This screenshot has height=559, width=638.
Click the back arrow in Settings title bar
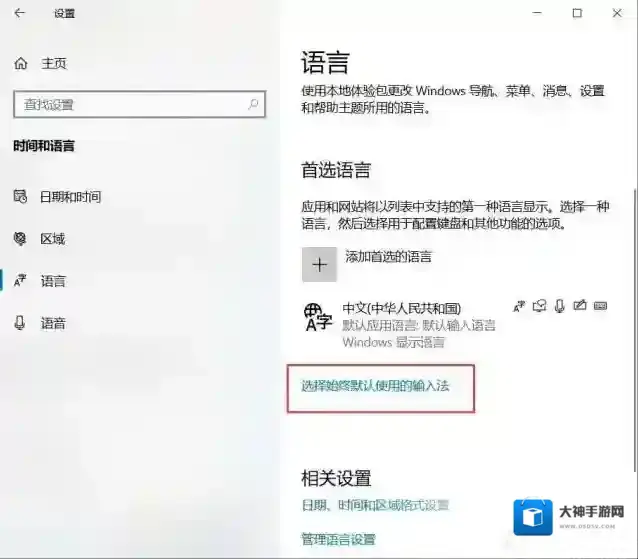click(21, 14)
